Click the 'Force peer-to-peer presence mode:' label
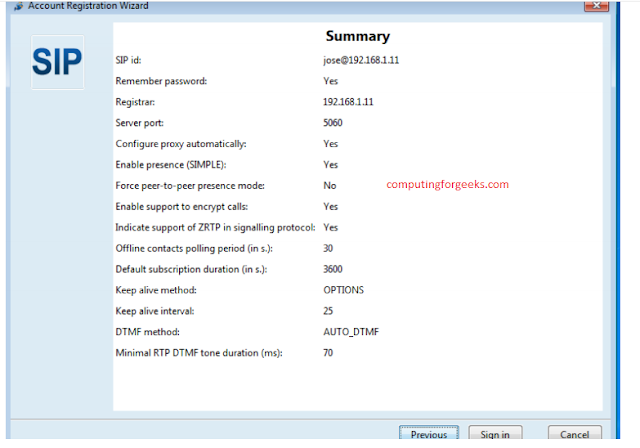This screenshot has height=448, width=640. pyautogui.click(x=190, y=186)
